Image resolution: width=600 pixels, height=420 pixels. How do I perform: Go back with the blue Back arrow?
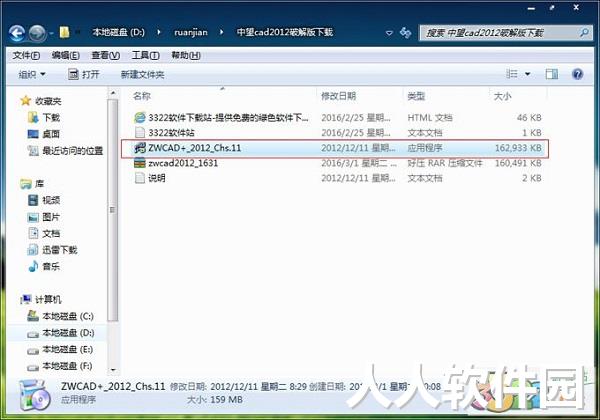point(17,33)
